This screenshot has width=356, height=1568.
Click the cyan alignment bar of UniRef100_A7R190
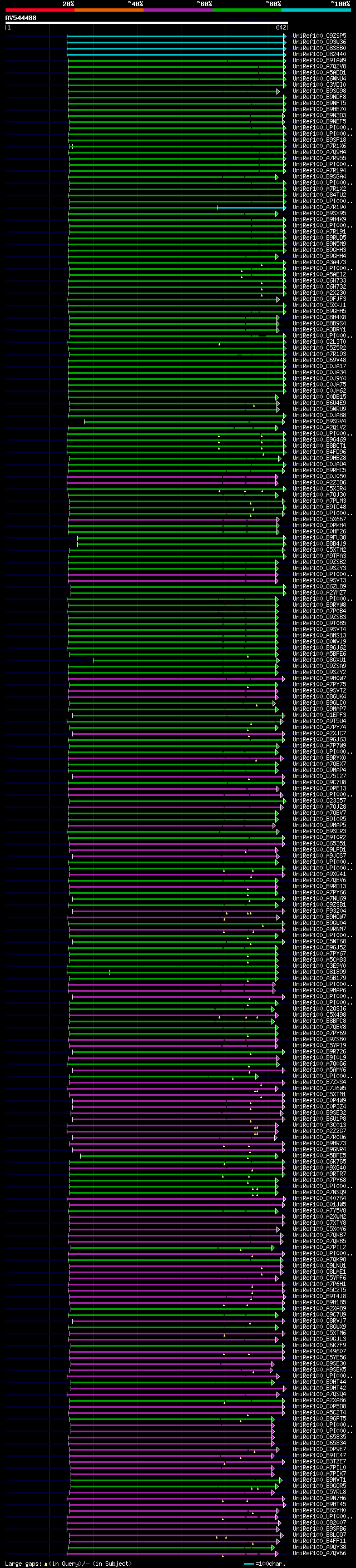point(251,207)
